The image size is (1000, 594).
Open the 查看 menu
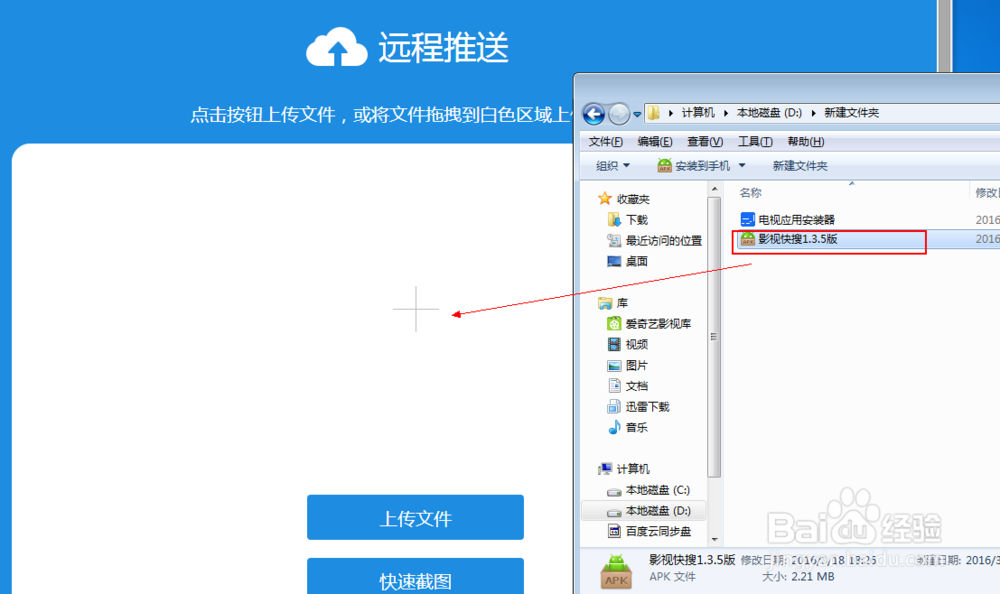(703, 141)
